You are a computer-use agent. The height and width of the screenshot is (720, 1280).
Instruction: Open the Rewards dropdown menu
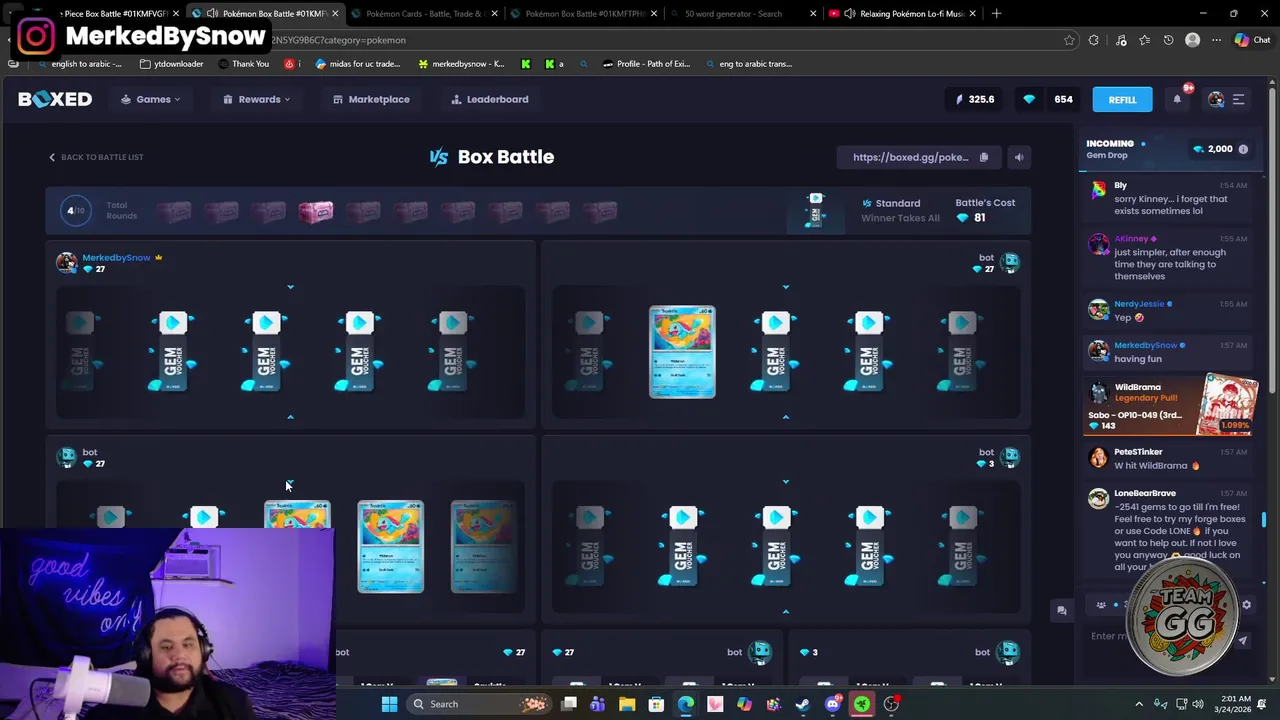(257, 99)
